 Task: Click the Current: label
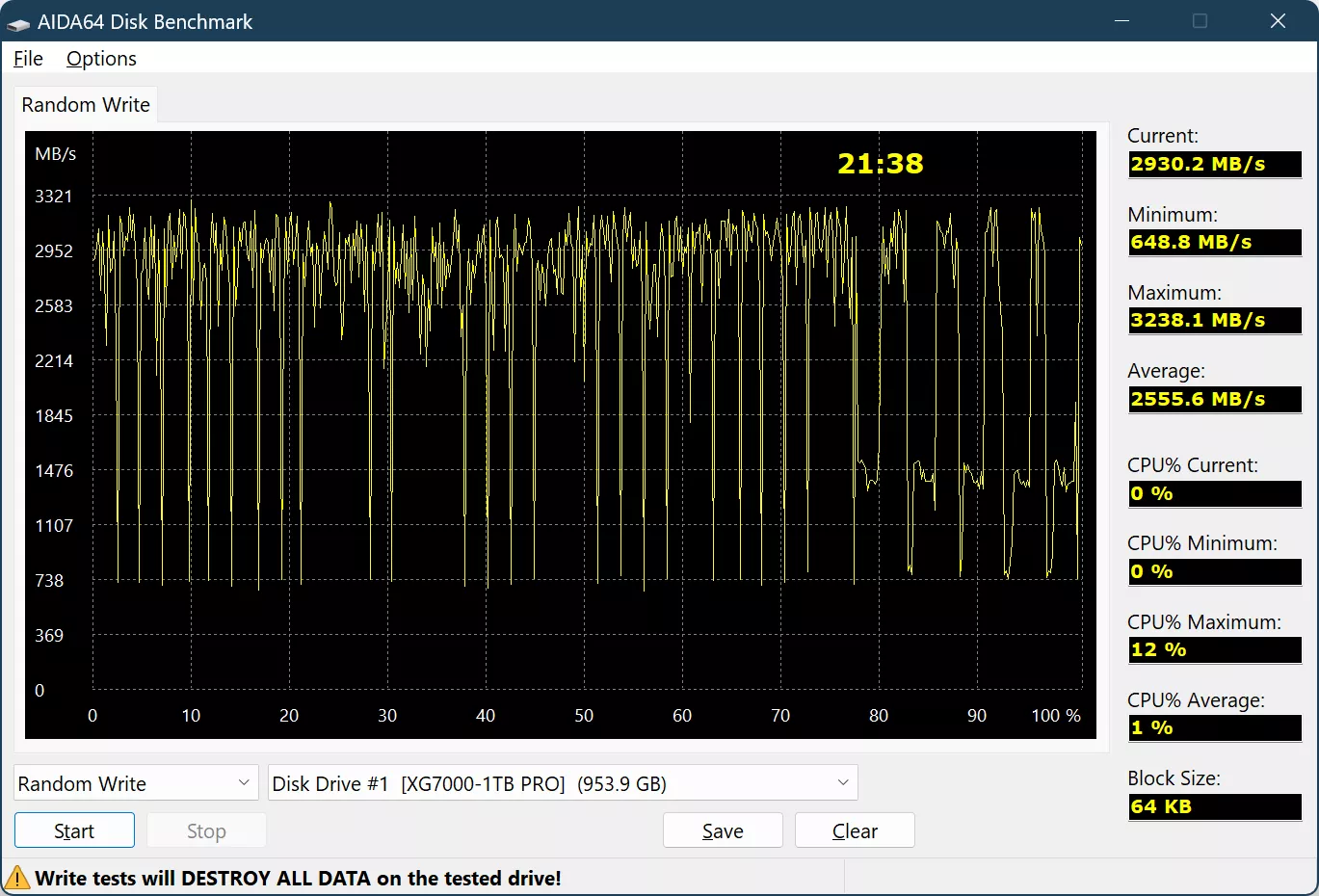click(1163, 136)
